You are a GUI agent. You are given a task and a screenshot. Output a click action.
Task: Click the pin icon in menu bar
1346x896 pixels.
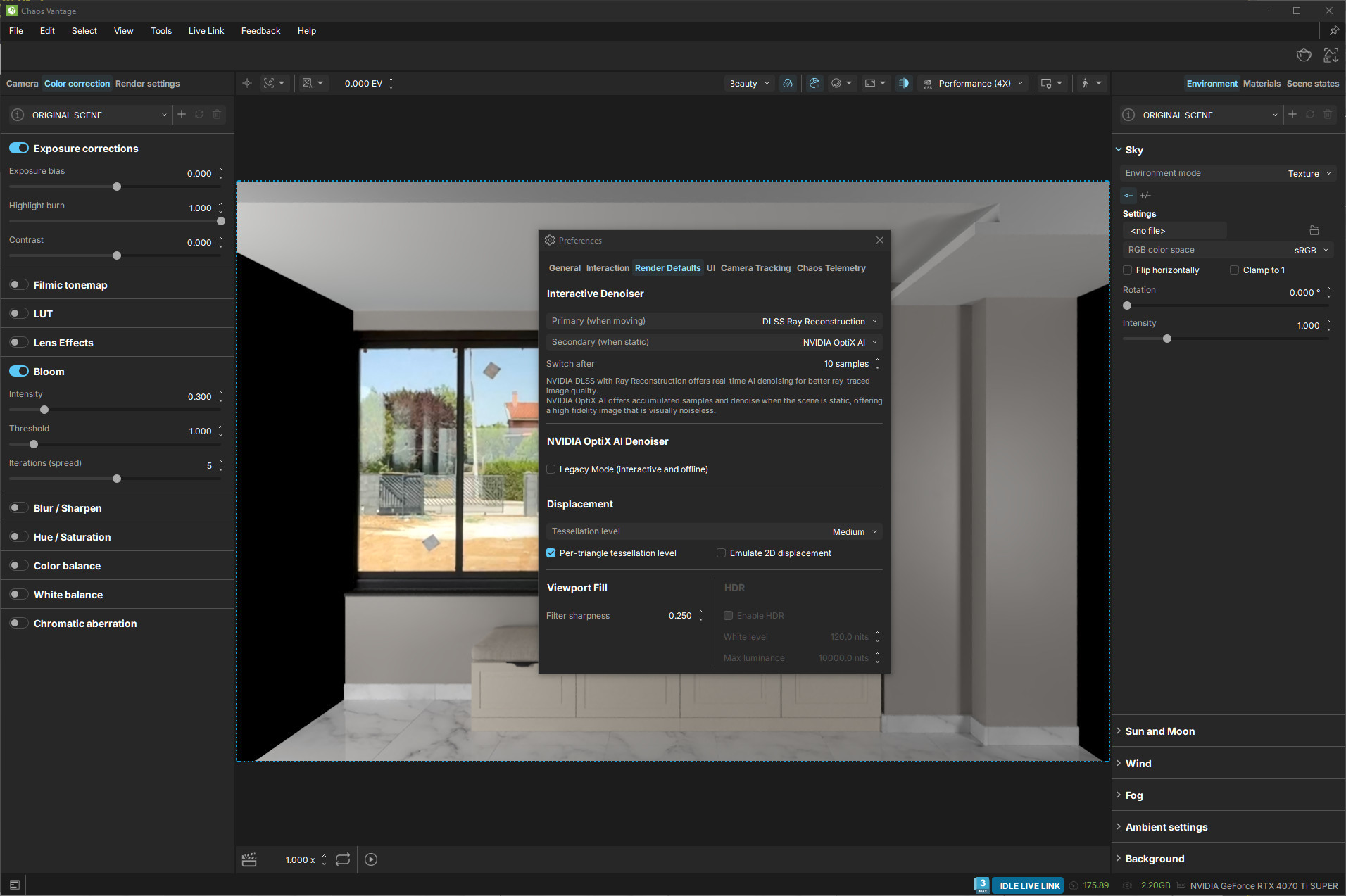click(x=1333, y=31)
